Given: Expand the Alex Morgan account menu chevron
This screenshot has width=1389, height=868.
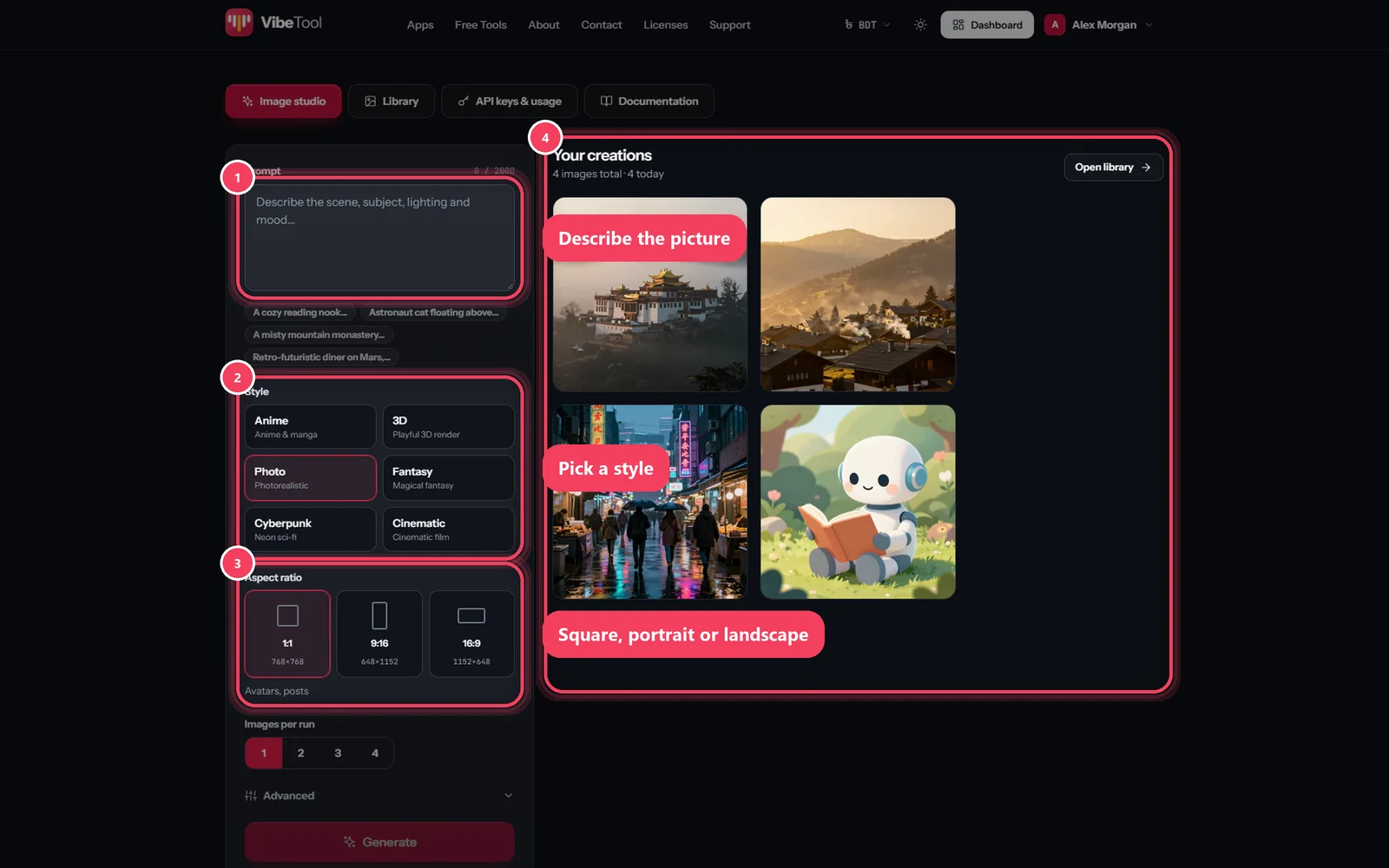Looking at the screenshot, I should (x=1149, y=25).
